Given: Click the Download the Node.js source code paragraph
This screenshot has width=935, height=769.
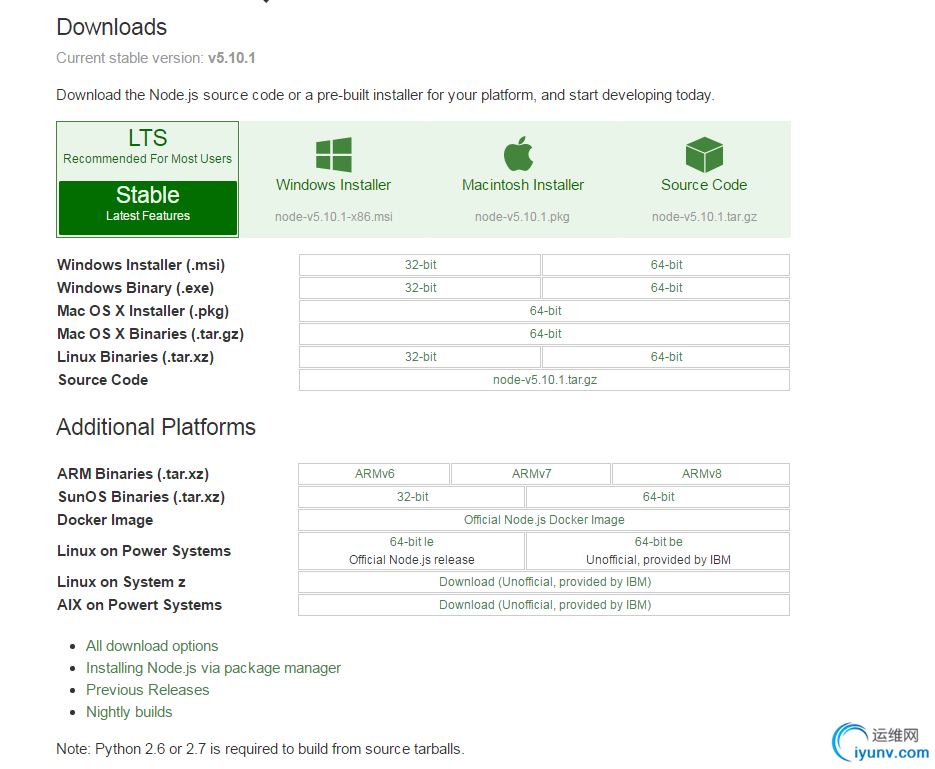Looking at the screenshot, I should pyautogui.click(x=385, y=95).
